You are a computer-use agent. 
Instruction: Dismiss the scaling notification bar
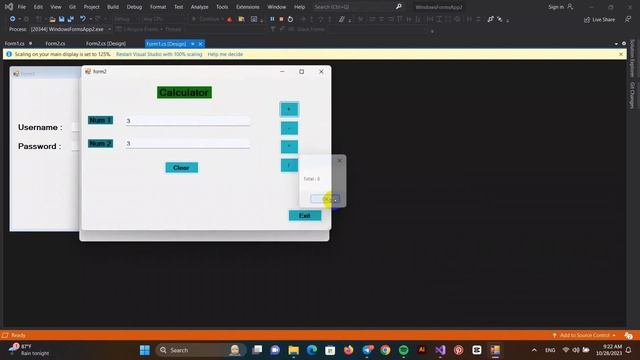click(621, 54)
